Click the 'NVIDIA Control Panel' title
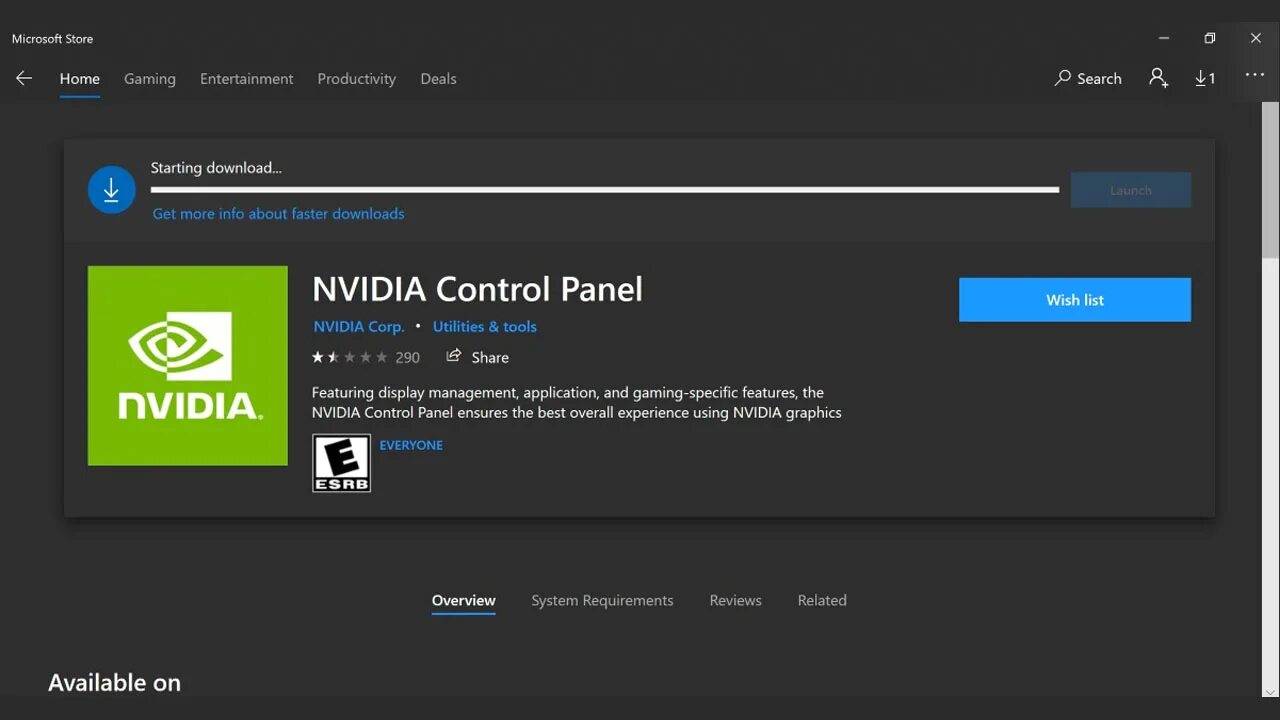 coord(478,289)
